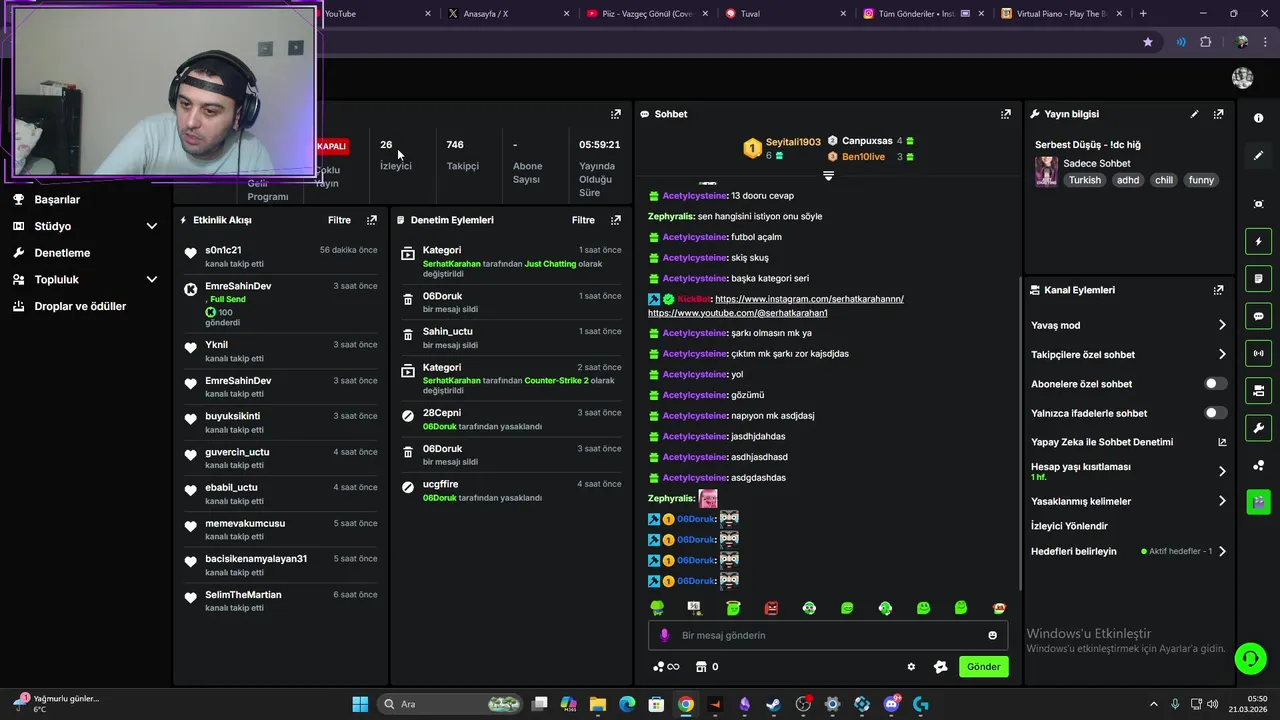Insert the red angry emote from quick emotes
Viewport: 1280px width, 720px height.
771,608
